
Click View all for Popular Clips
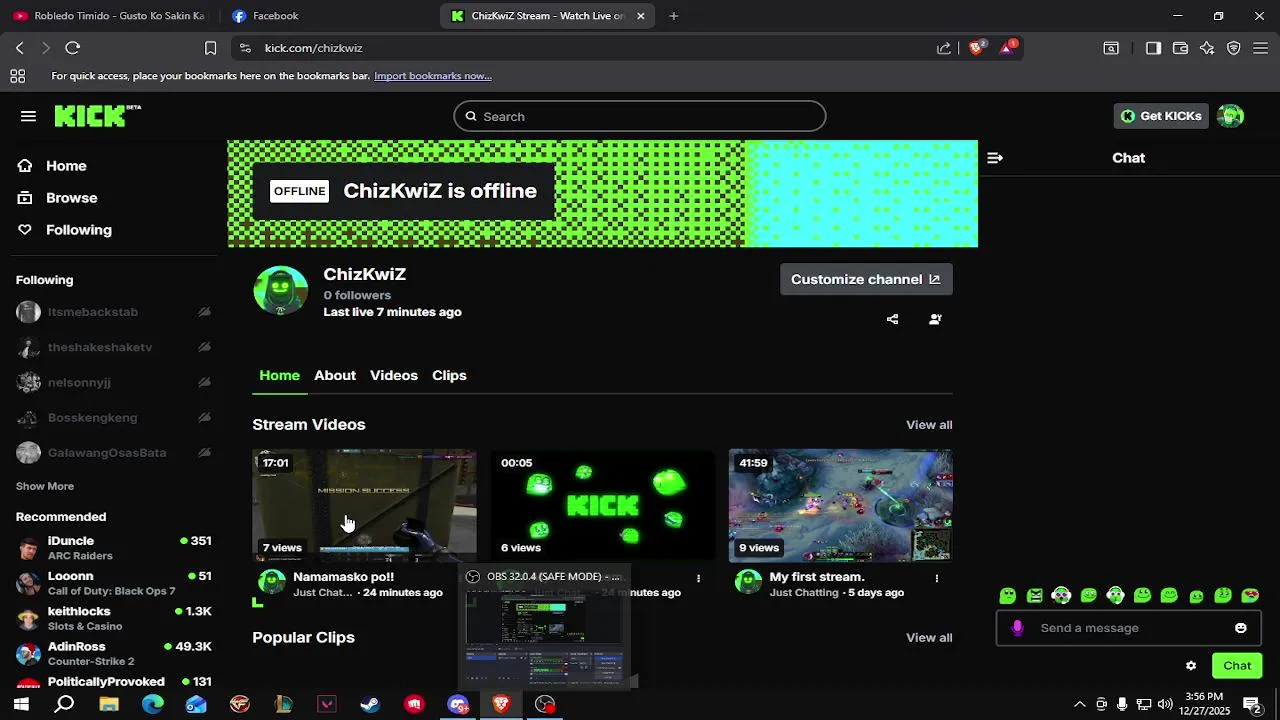click(x=929, y=638)
